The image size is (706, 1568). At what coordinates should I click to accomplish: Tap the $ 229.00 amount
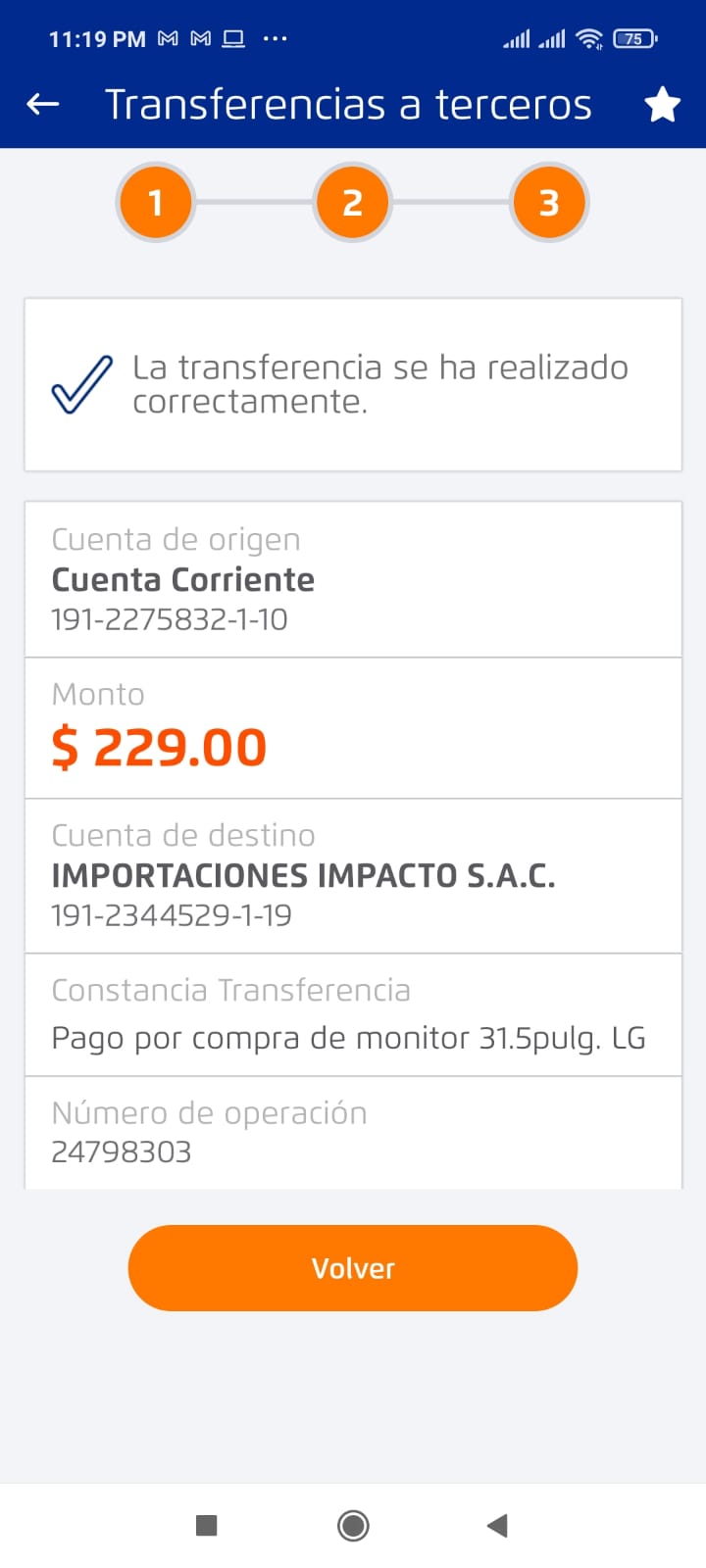click(x=159, y=748)
